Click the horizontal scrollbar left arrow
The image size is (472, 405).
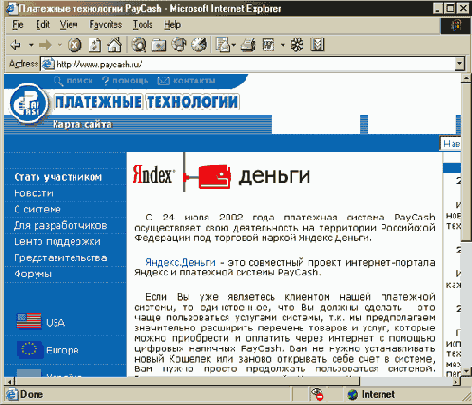click(x=9, y=381)
